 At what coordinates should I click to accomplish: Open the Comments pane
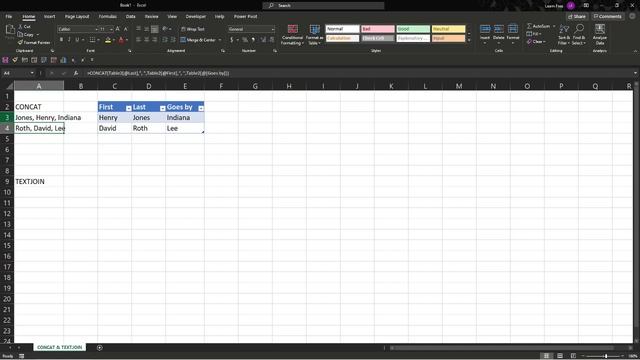[x=607, y=16]
